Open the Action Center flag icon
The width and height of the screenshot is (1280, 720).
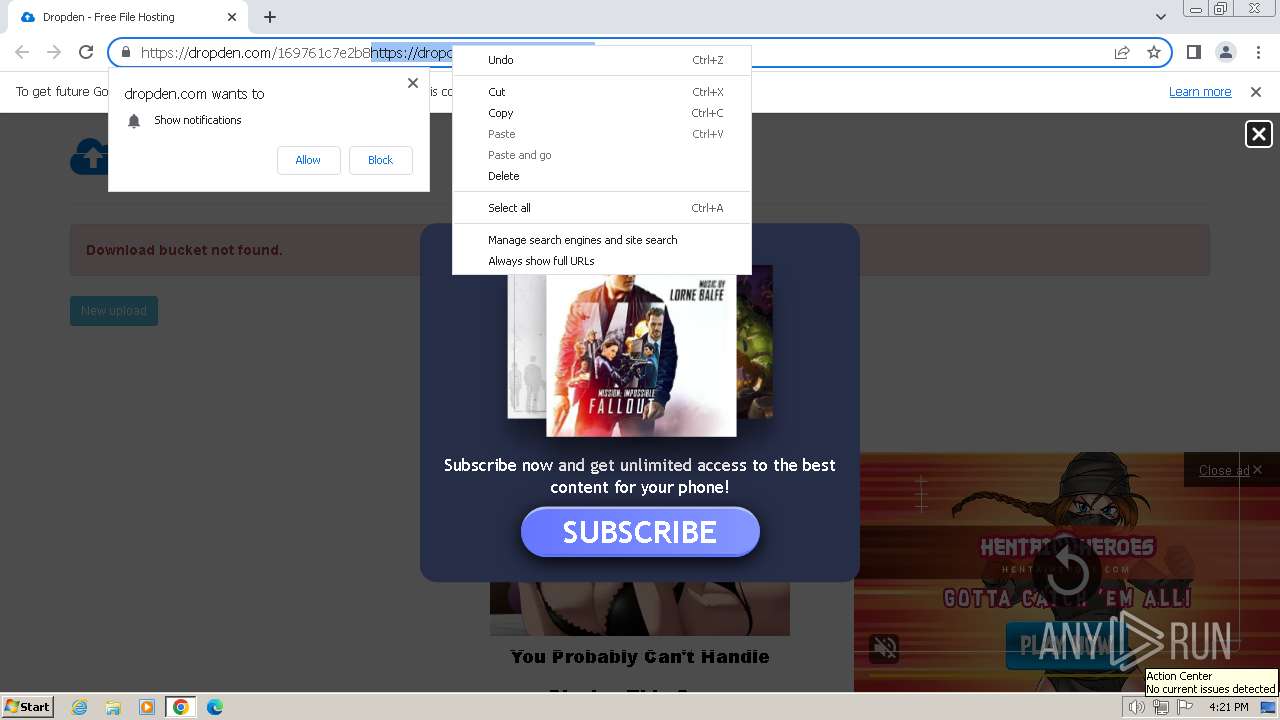point(1185,707)
